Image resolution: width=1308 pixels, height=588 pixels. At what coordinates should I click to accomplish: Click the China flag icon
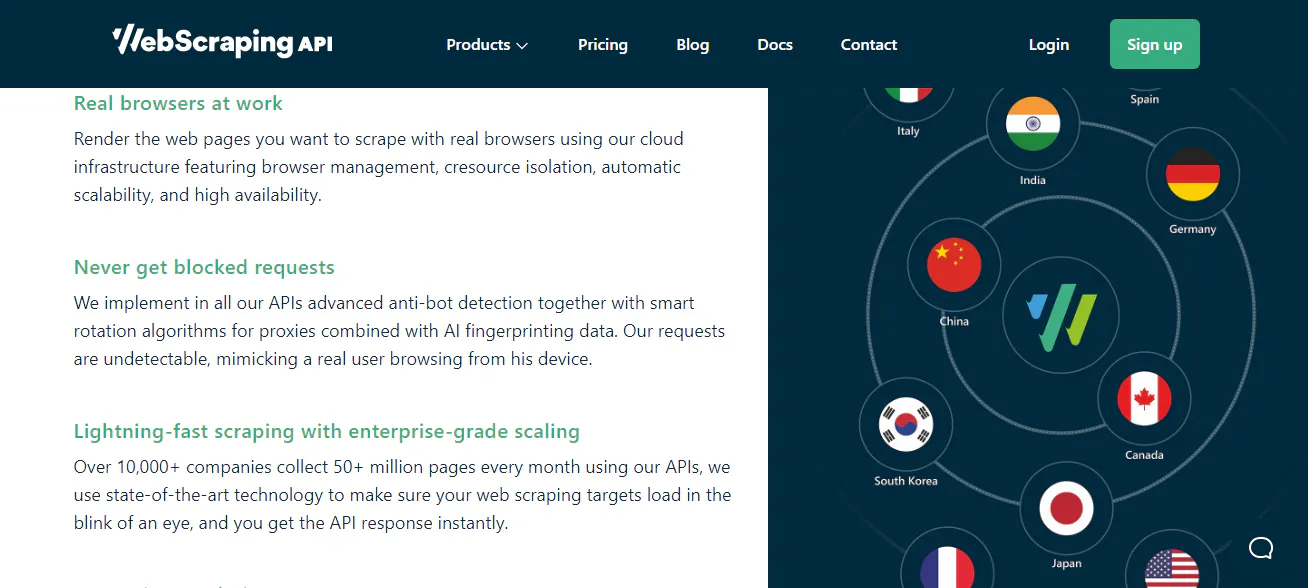pyautogui.click(x=953, y=266)
